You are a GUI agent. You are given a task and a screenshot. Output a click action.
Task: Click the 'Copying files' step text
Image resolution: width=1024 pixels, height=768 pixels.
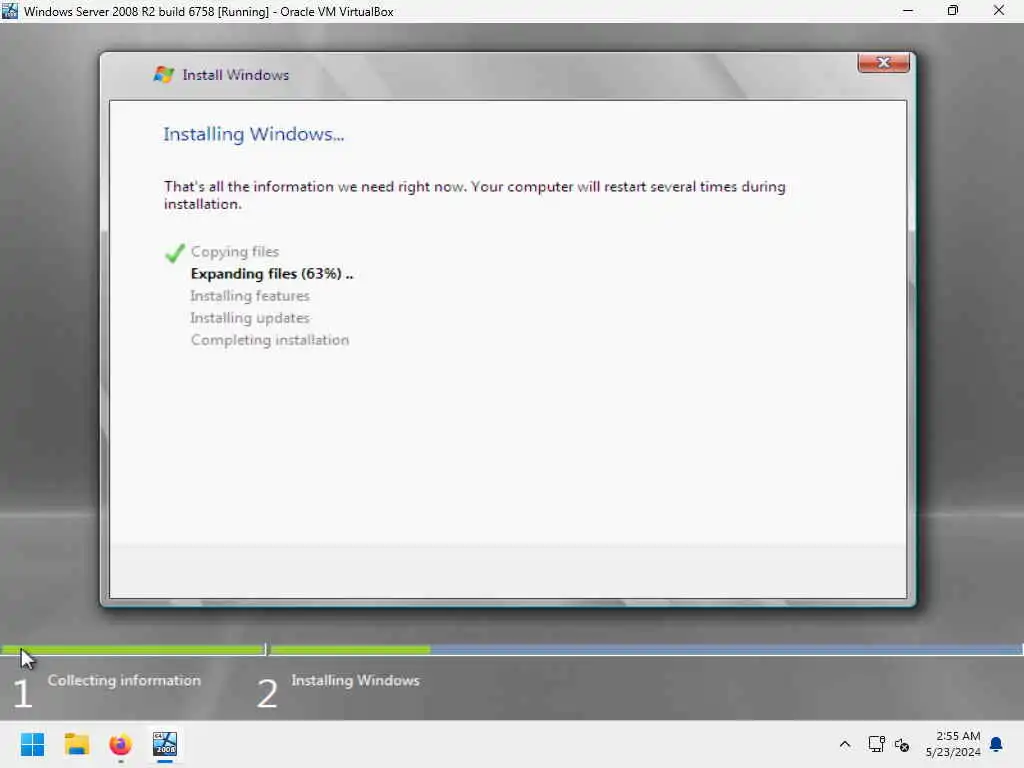[x=235, y=251]
